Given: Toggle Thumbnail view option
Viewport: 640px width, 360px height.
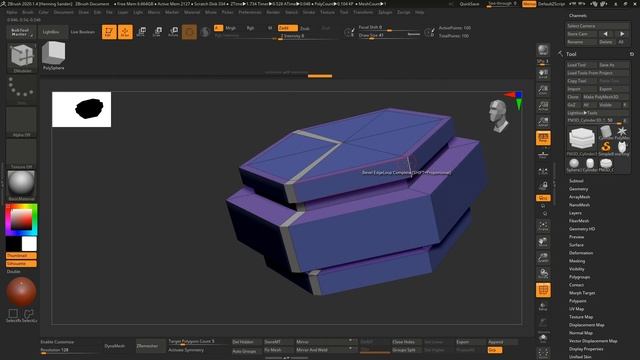Looking at the screenshot, I should click(21, 256).
